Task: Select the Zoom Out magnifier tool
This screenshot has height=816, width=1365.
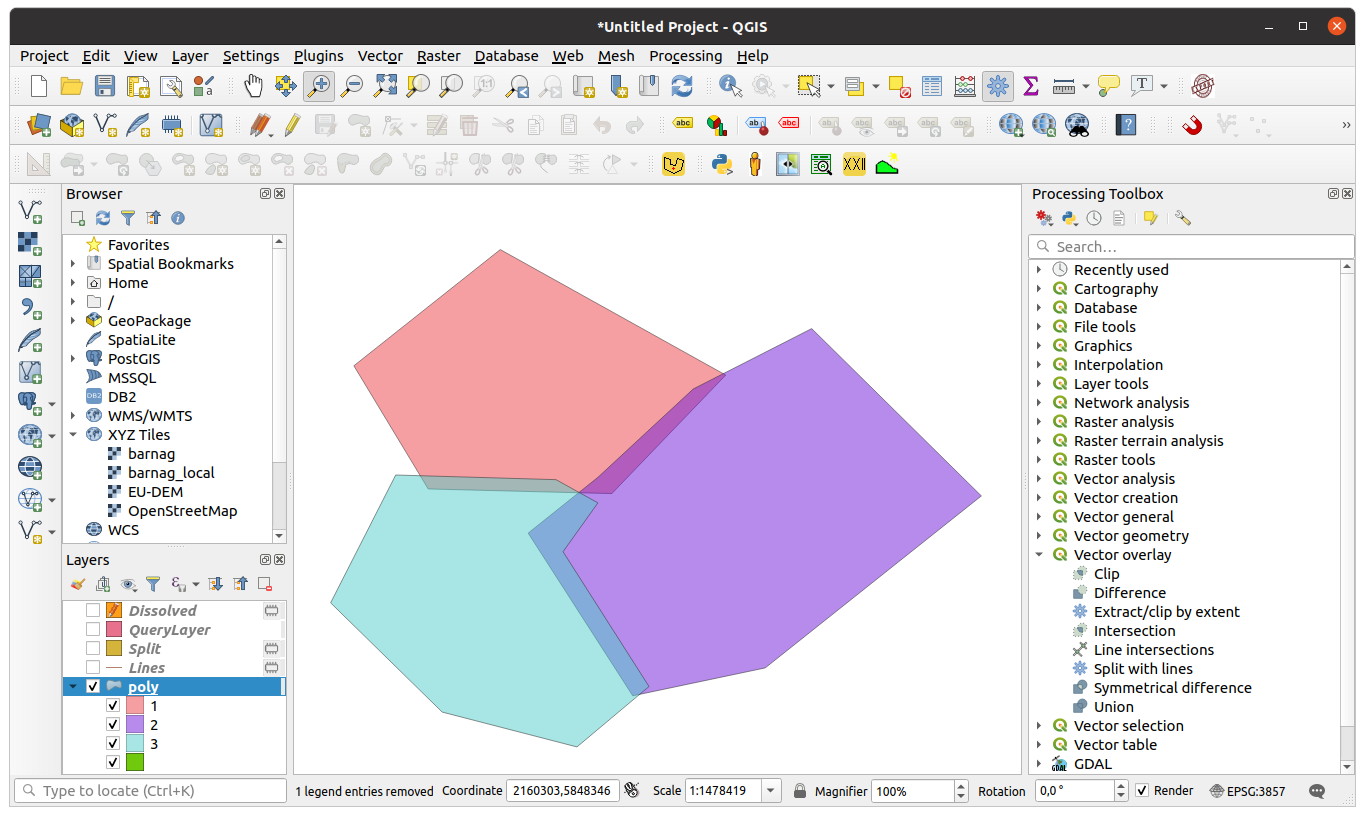Action: 351,86
